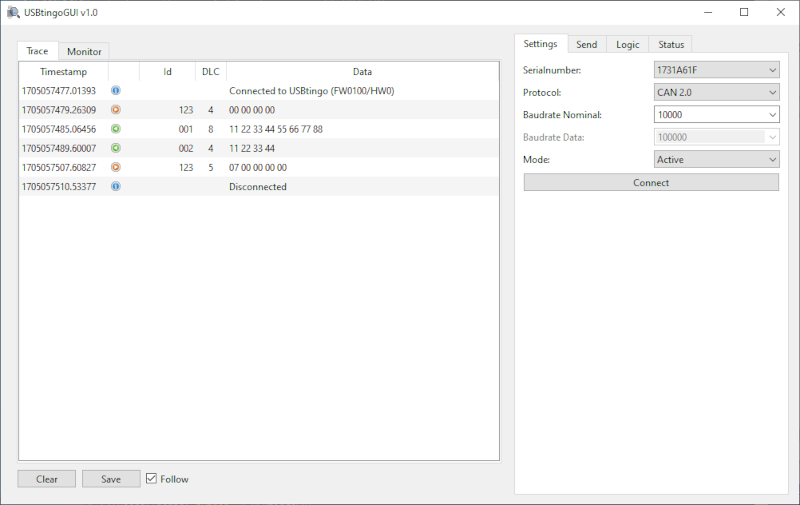Open the Serialnumber dropdown
The height and width of the screenshot is (505, 800).
pyautogui.click(x=716, y=70)
